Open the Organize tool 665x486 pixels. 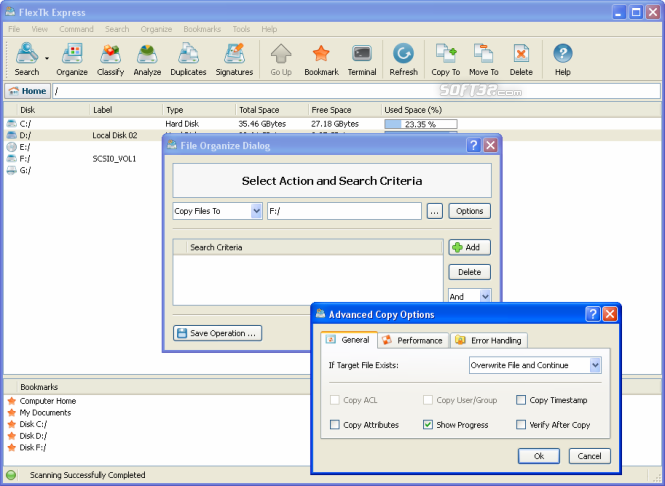(72, 59)
